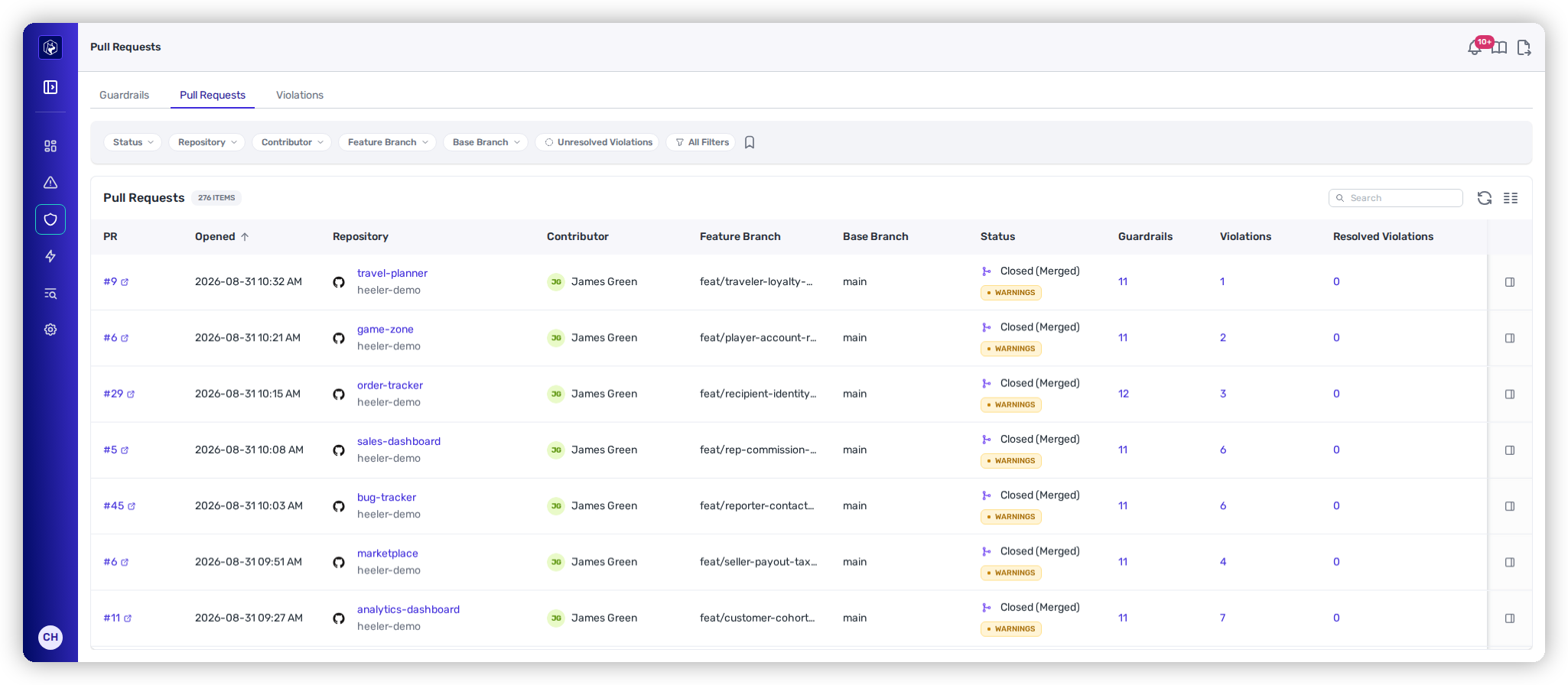The height and width of the screenshot is (685, 1568).
Task: Click the Heeler logo icon in sidebar
Action: (50, 47)
